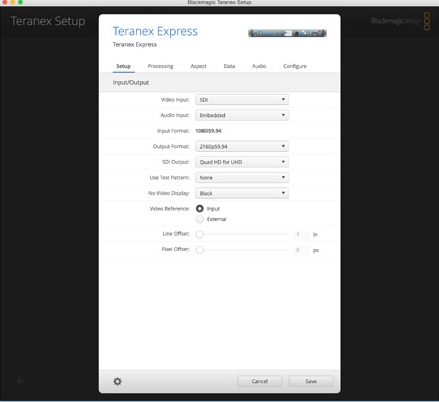Switch to the Aspect tab
Screen dimensions: 439x402
(198, 66)
